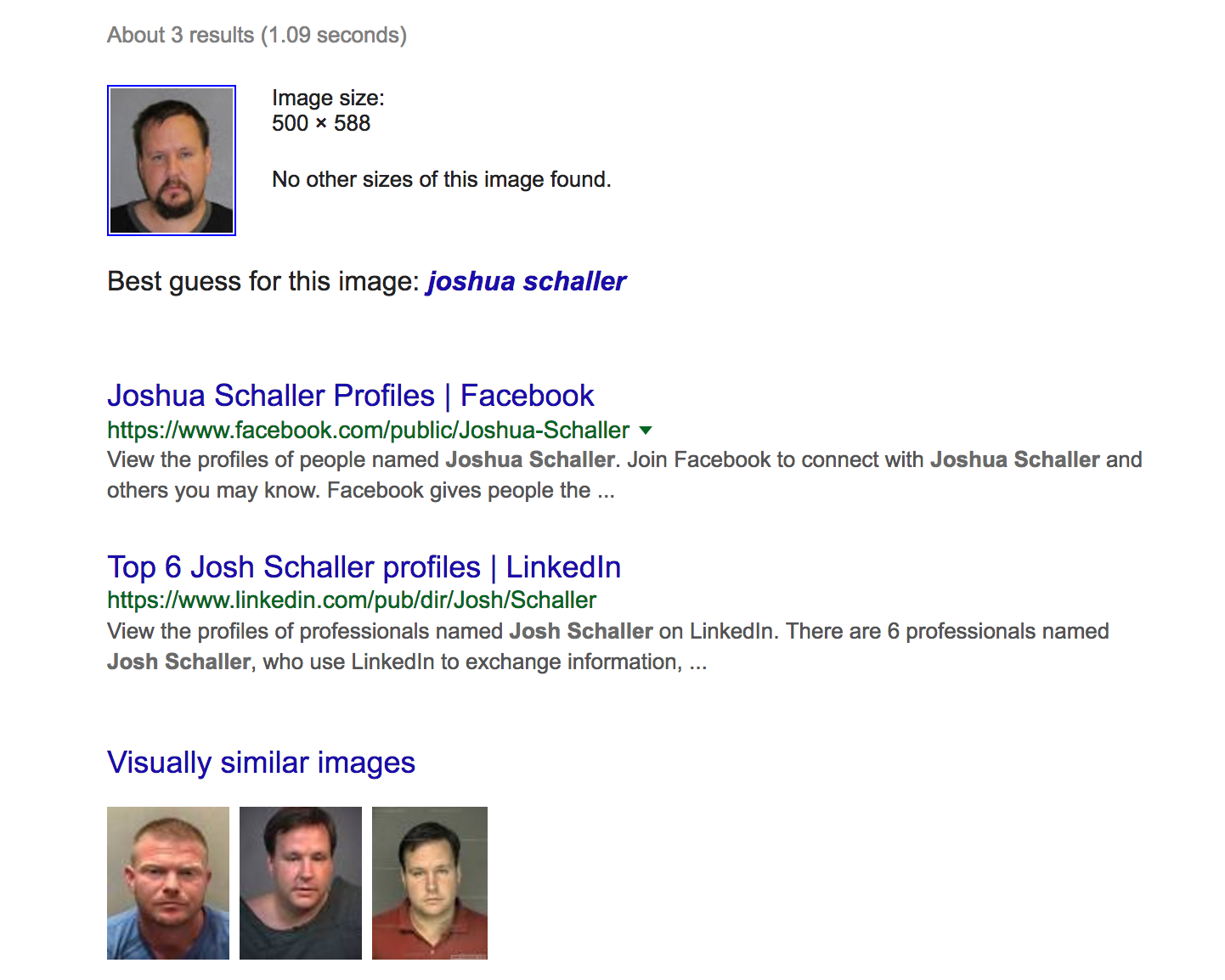
Task: Click the '(1.09 seconds)' search time text
Action: click(334, 35)
